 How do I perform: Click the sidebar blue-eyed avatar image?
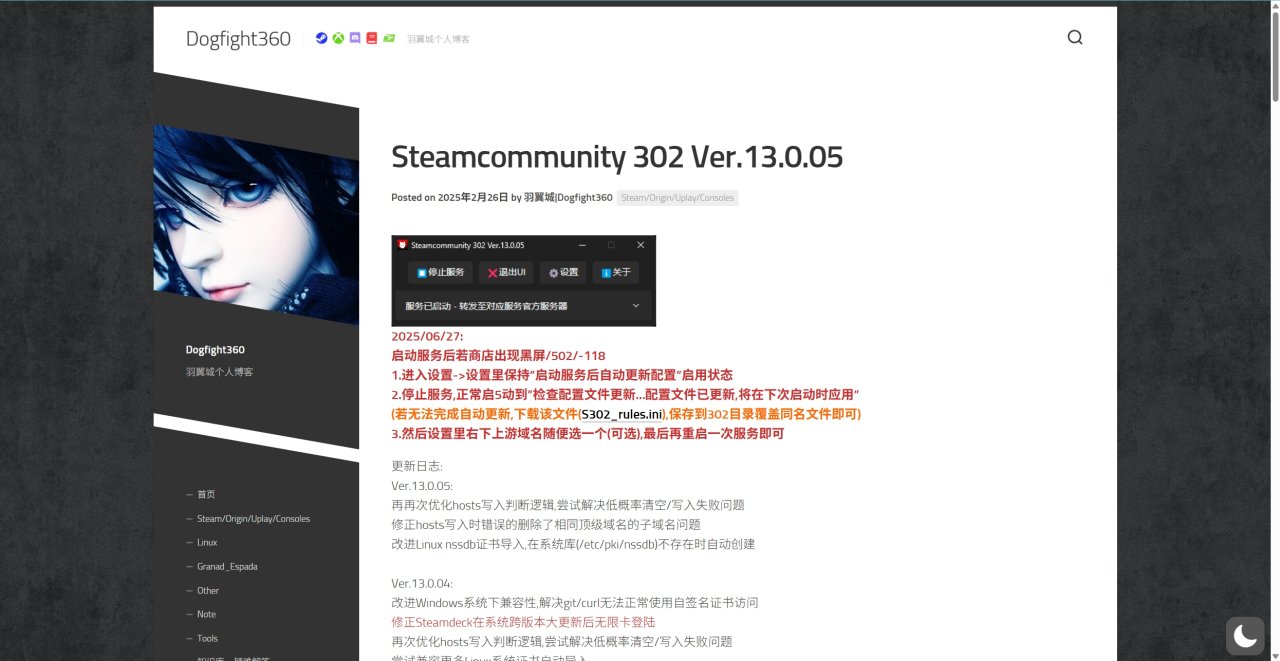[x=256, y=225]
